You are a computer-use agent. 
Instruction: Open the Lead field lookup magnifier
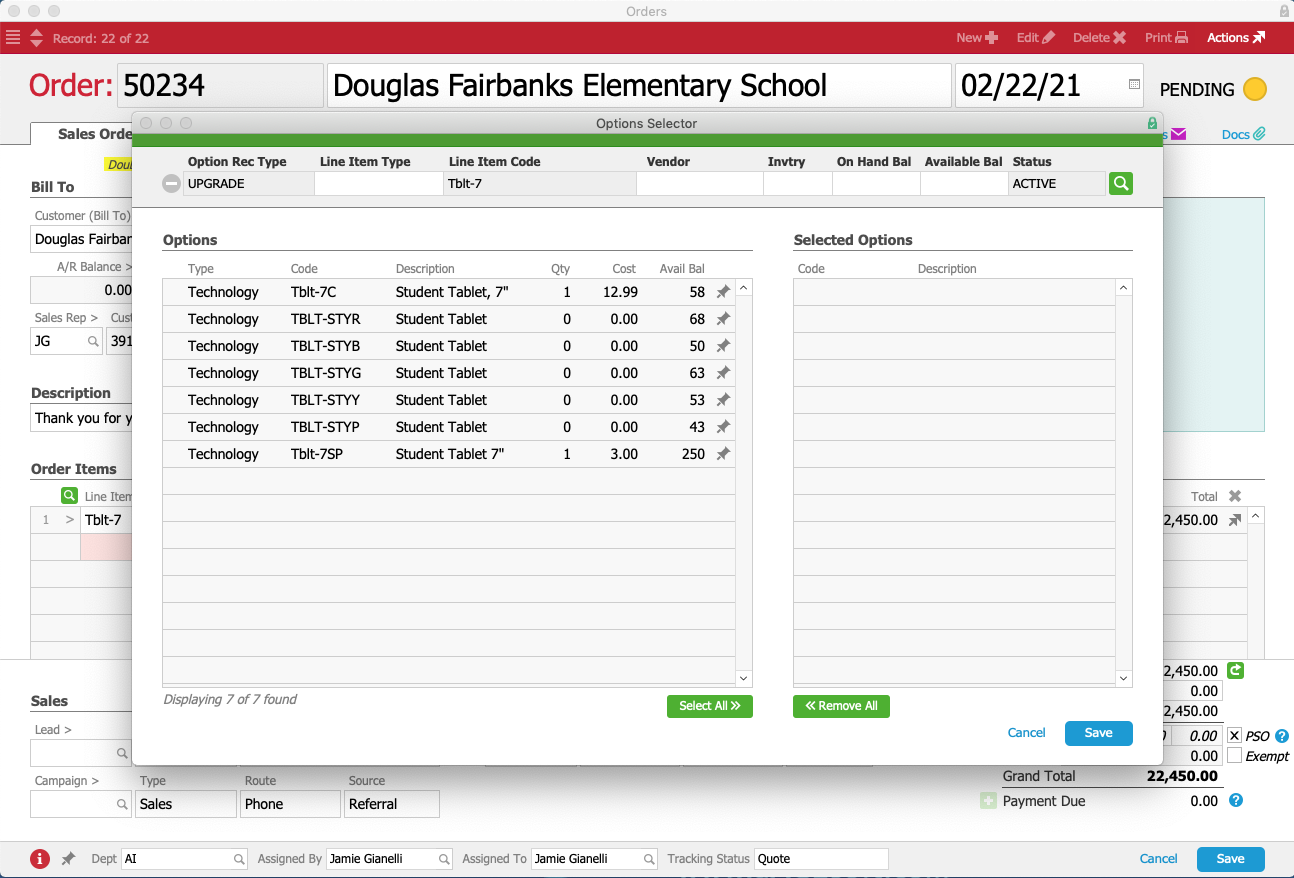[x=122, y=753]
